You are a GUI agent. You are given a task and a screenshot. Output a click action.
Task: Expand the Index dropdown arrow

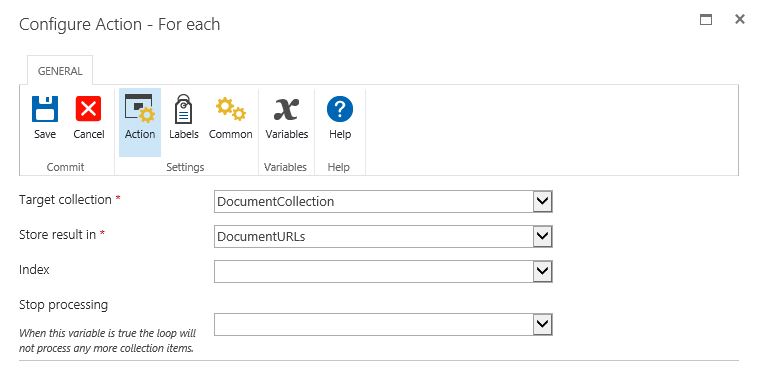(x=542, y=271)
